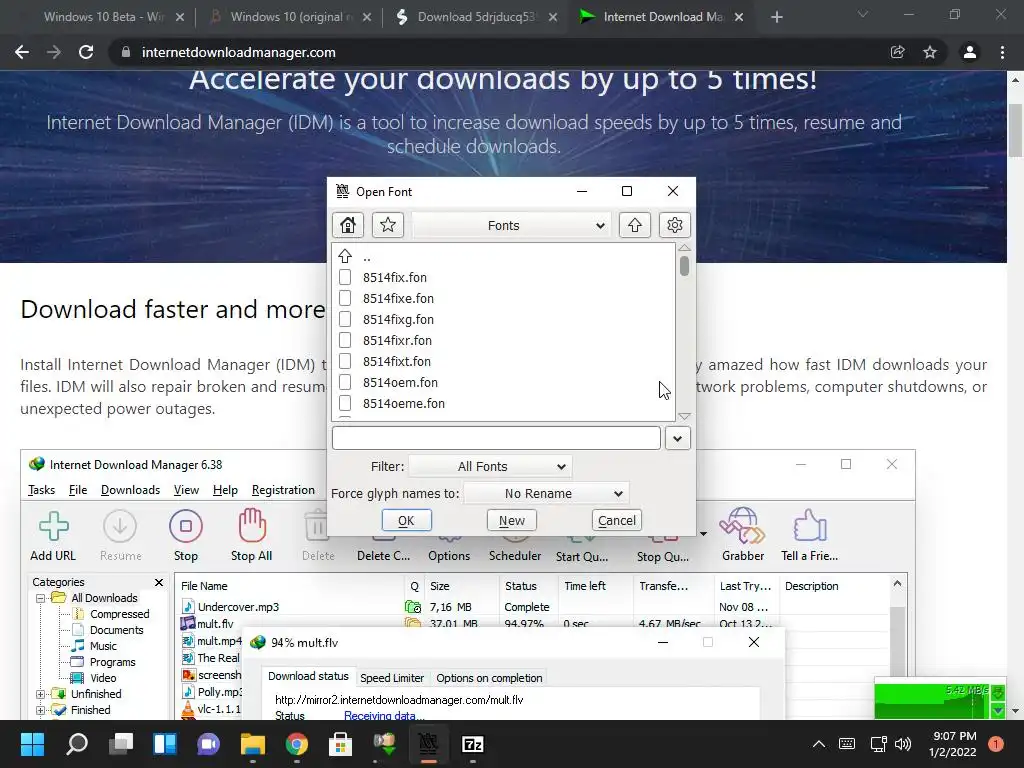Click the Add URL icon in IDM image
The width and height of the screenshot is (1024, 768).
[54, 526]
